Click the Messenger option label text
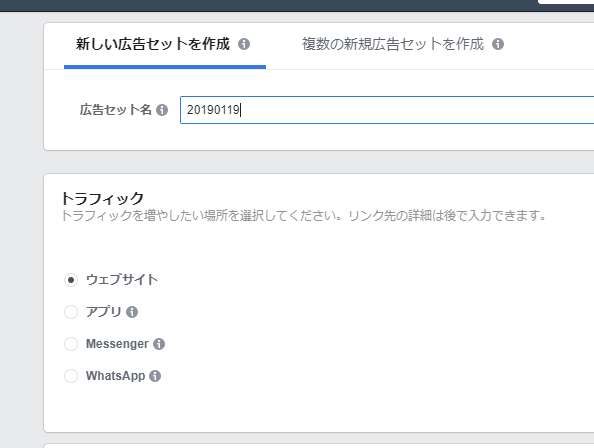 (x=117, y=344)
